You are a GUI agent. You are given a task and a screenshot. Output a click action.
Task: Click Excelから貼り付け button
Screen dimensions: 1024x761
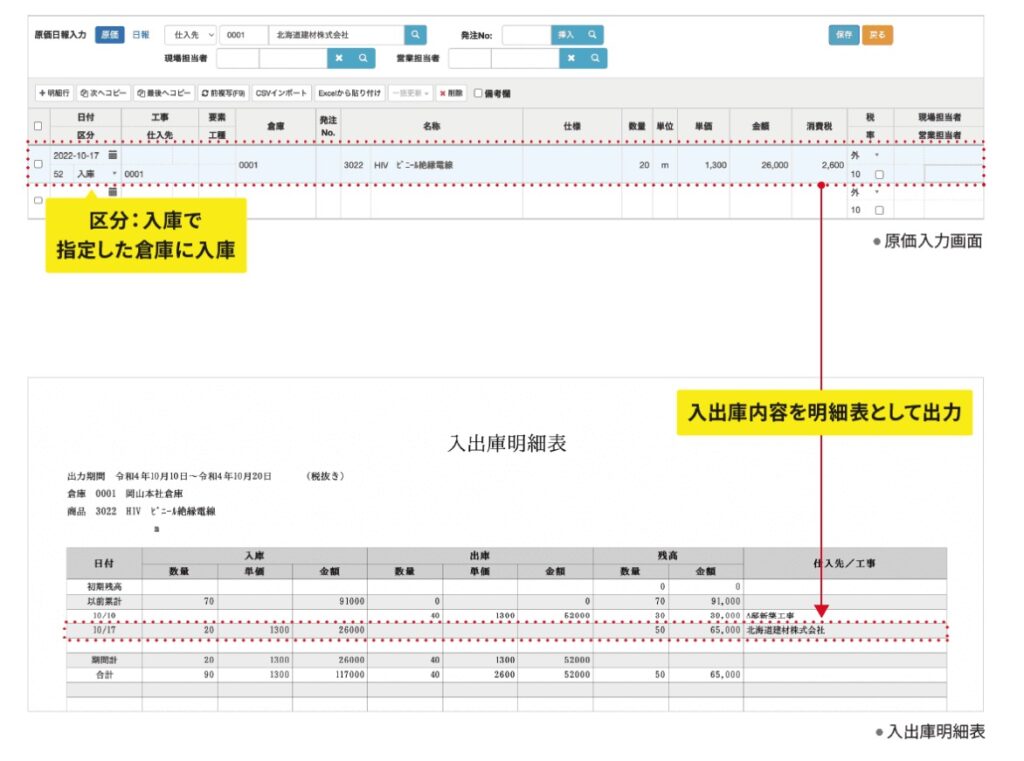click(x=349, y=93)
